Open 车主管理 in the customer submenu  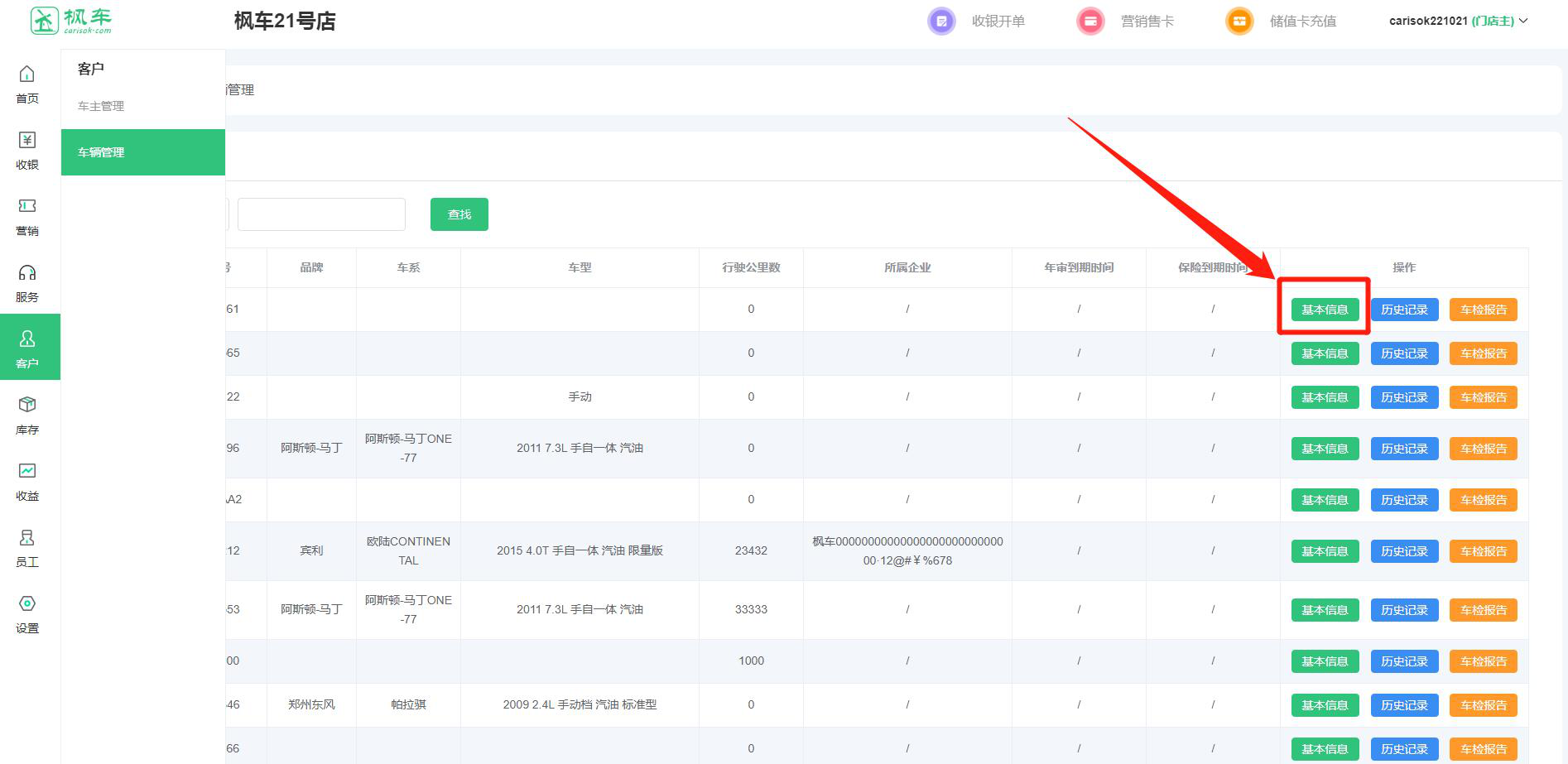[x=101, y=106]
